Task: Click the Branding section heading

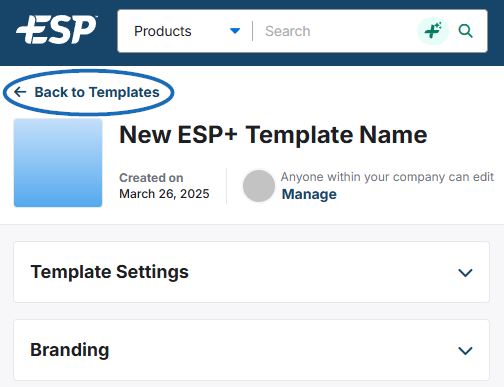Action: pos(70,350)
